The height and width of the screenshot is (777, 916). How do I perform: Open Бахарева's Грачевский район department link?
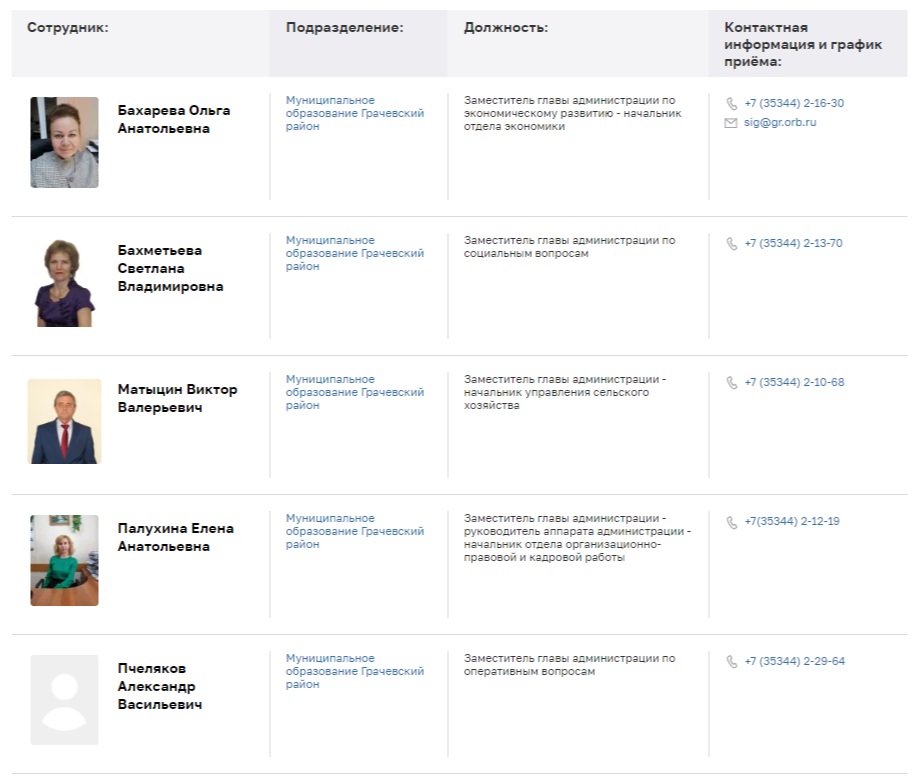pos(354,114)
